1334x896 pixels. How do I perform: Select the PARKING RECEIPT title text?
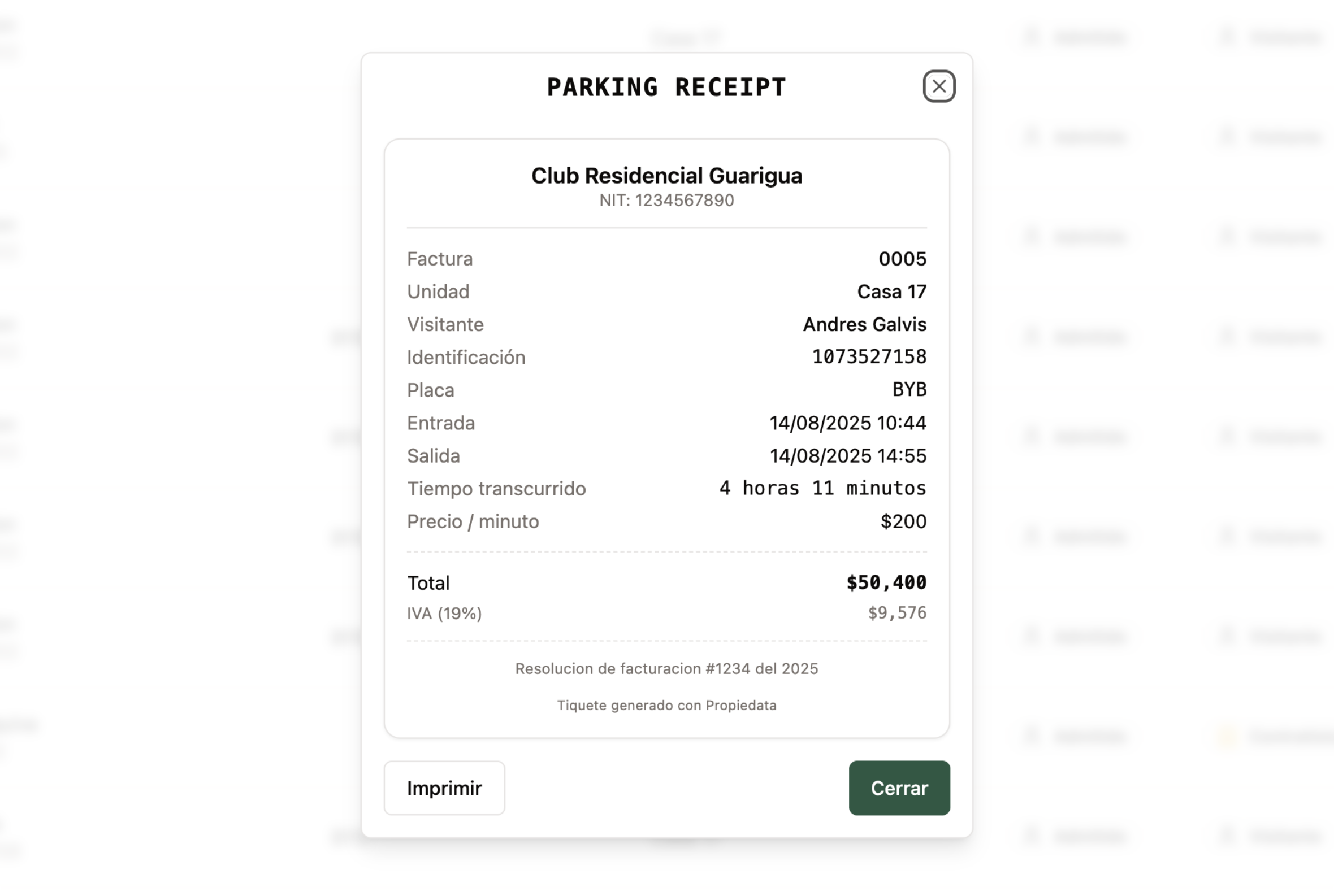[x=666, y=87]
